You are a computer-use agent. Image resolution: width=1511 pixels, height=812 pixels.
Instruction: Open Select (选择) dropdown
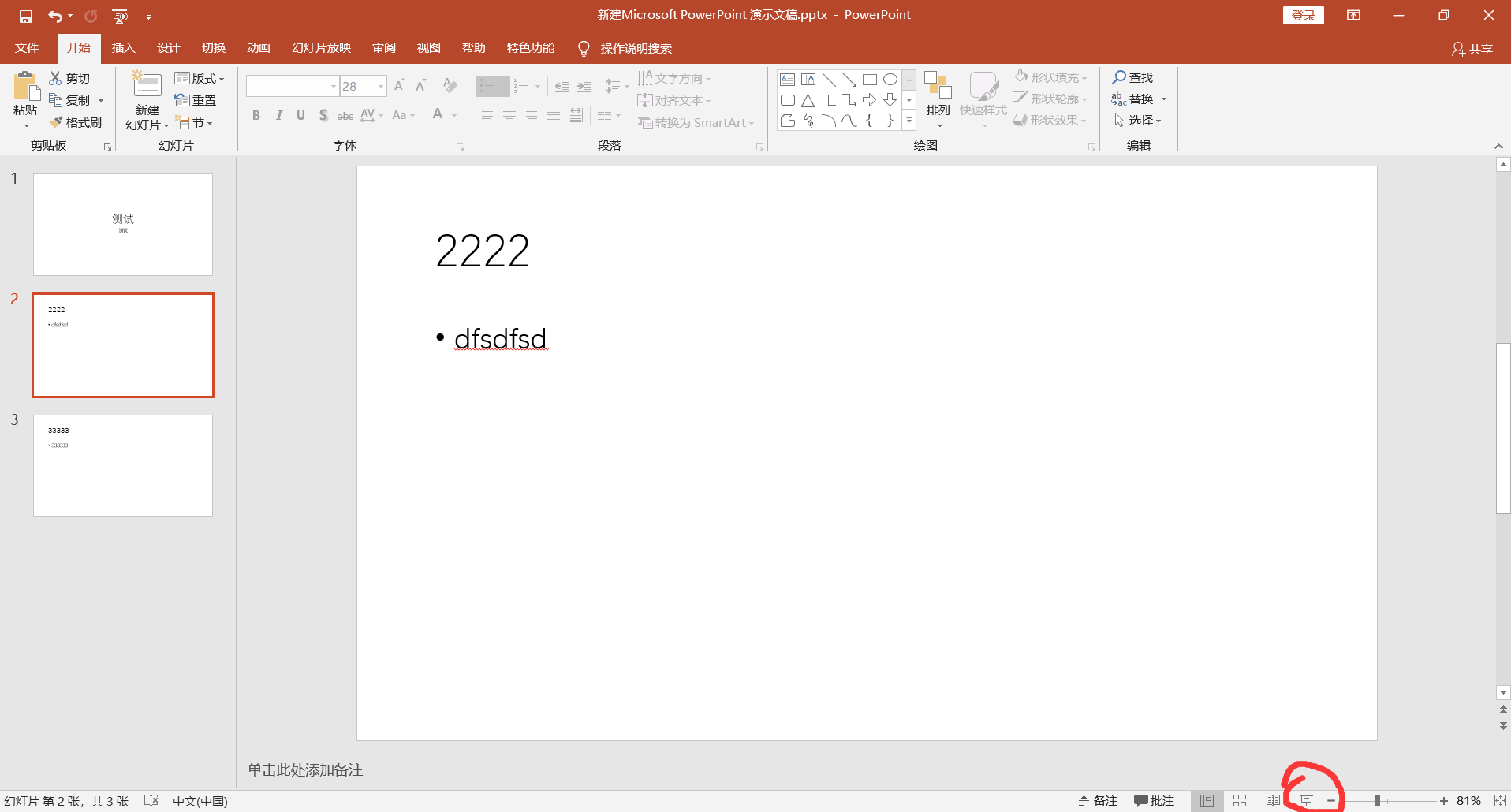pos(1138,120)
